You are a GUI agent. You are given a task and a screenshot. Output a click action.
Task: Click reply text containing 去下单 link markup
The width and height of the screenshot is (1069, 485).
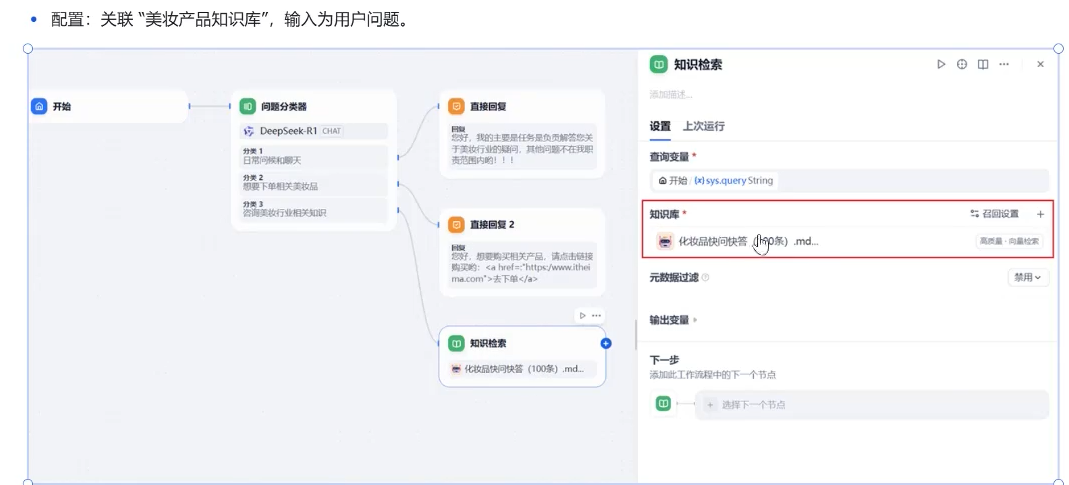click(522, 266)
